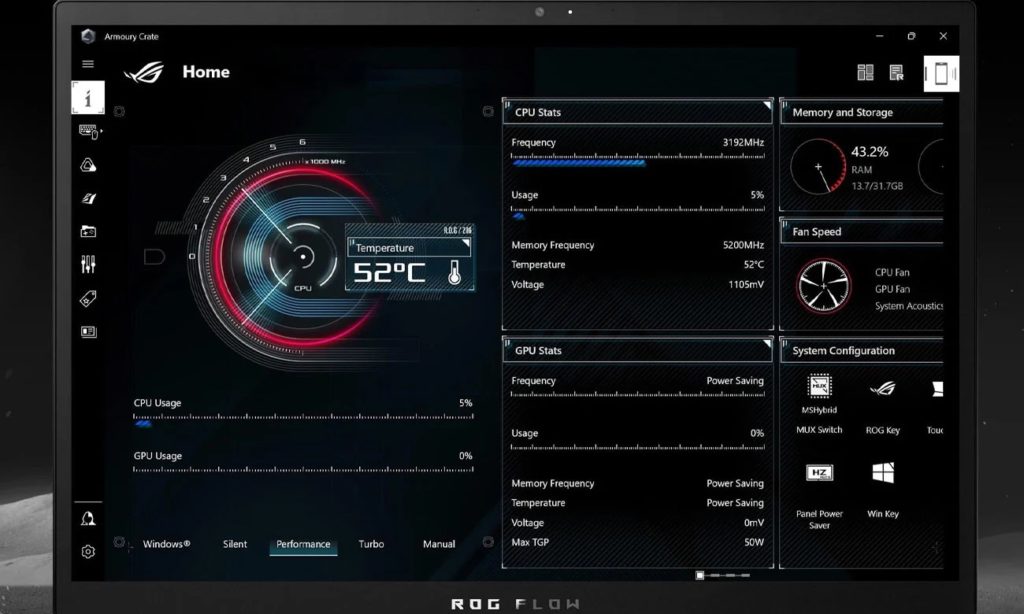Click the 13.7/31.7GB memory text
Screen dimensions: 1024x614
coord(877,186)
